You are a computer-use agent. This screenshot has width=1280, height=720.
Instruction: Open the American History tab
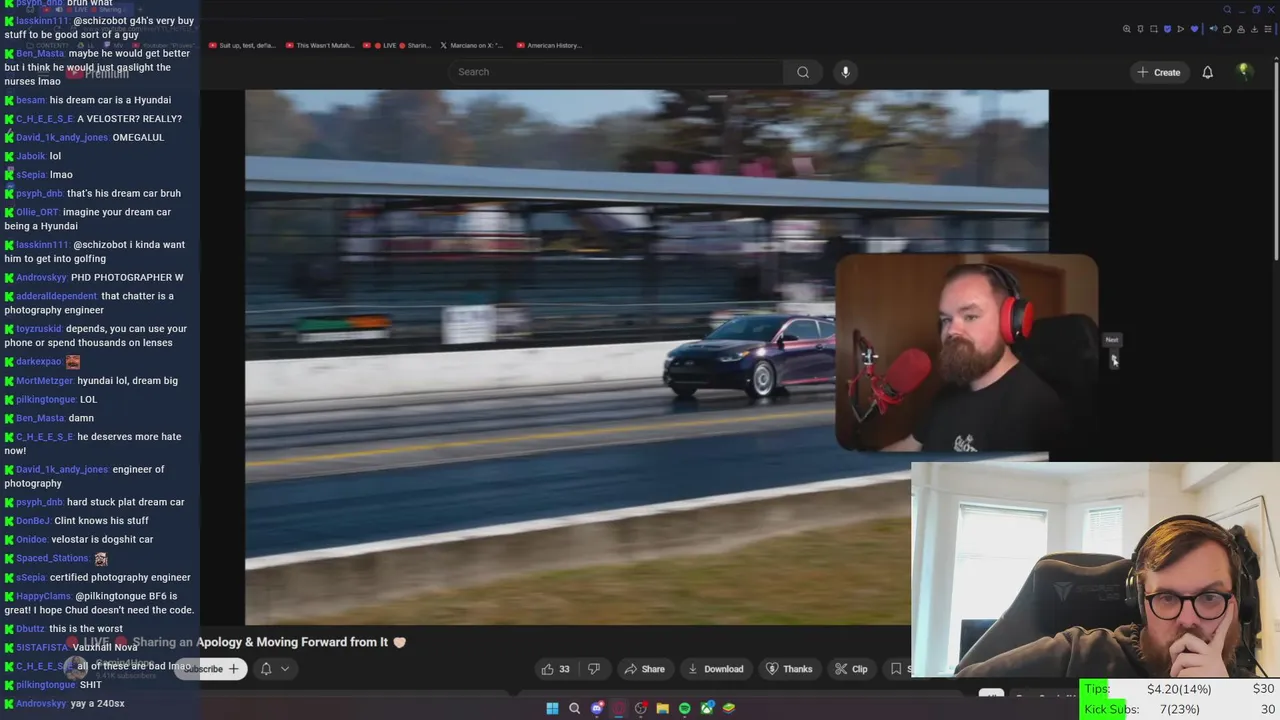pyautogui.click(x=549, y=45)
